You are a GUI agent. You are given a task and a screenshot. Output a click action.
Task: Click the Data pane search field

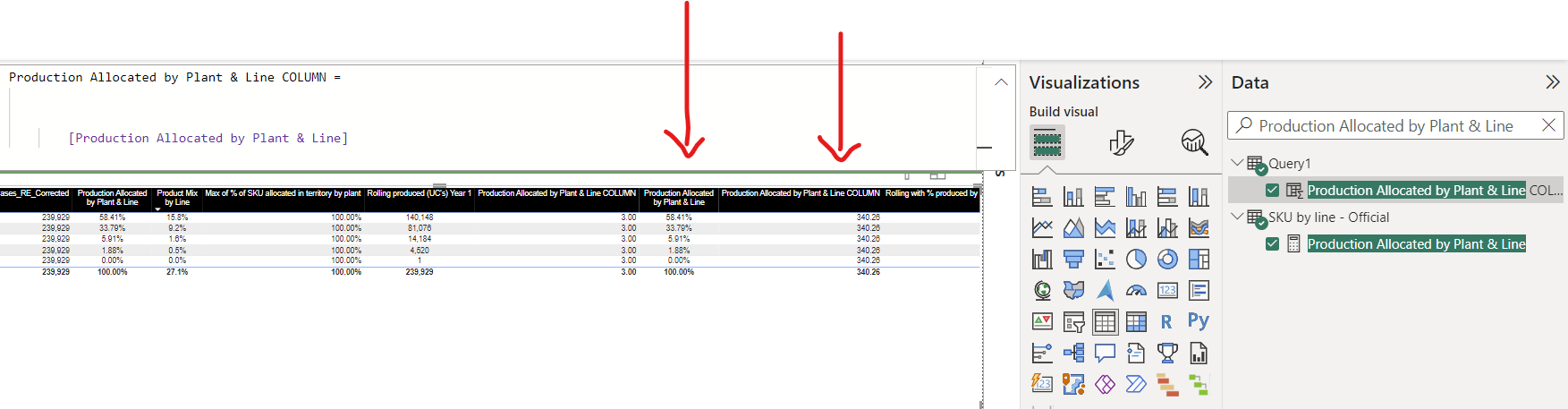tap(1395, 125)
